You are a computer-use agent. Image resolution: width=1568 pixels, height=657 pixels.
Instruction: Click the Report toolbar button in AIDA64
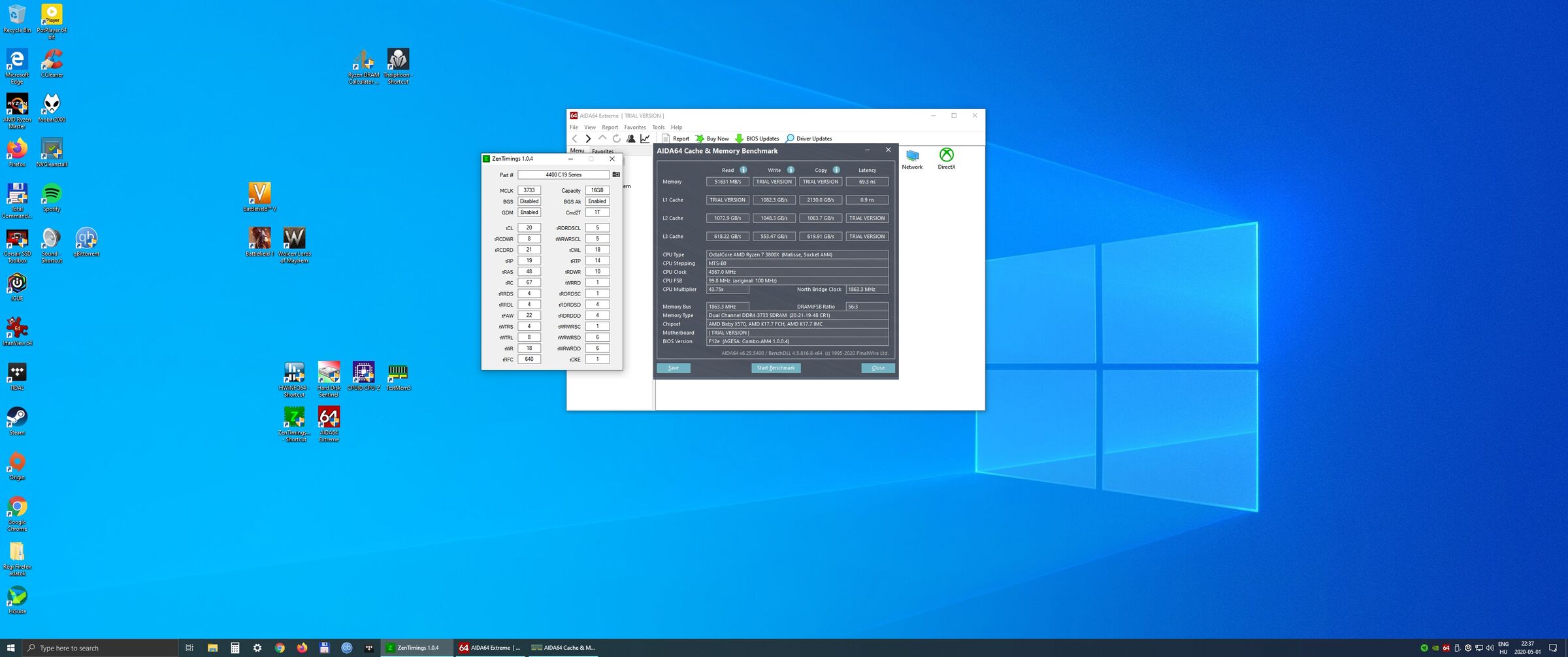point(676,139)
